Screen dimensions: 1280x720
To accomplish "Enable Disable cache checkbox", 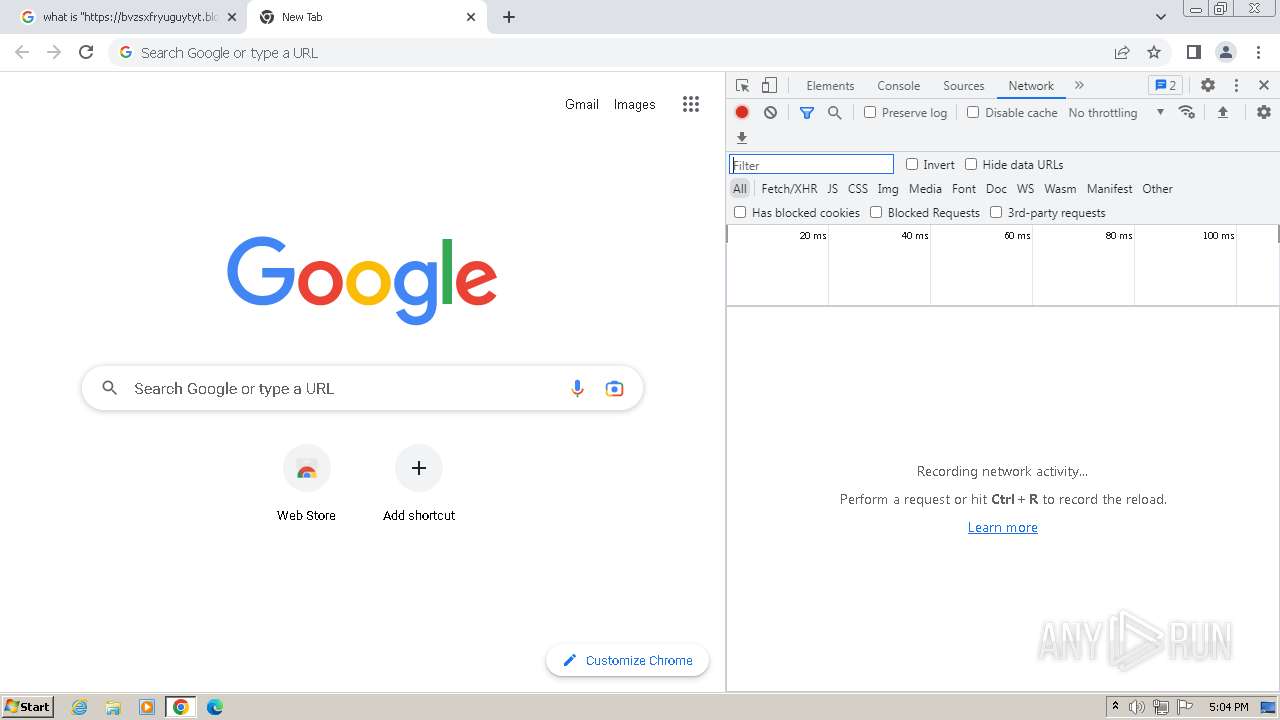I will [x=973, y=113].
